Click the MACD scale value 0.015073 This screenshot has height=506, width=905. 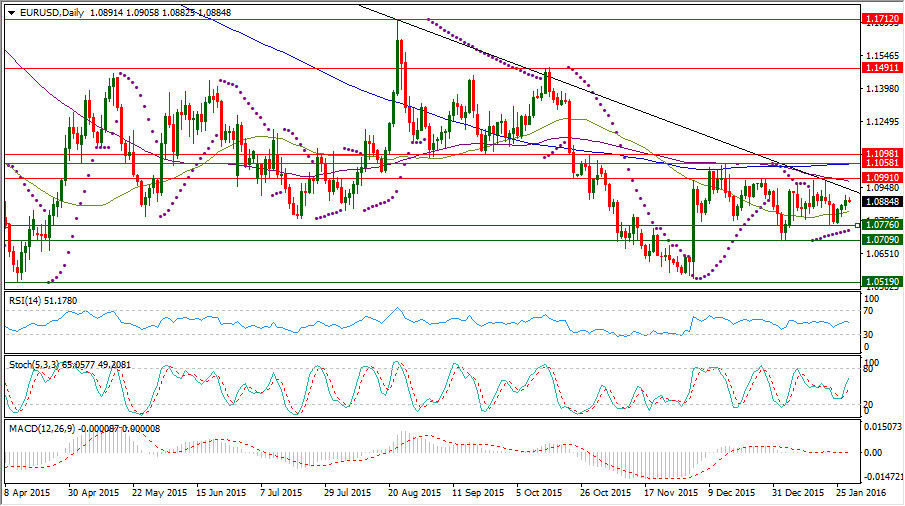pyautogui.click(x=883, y=426)
